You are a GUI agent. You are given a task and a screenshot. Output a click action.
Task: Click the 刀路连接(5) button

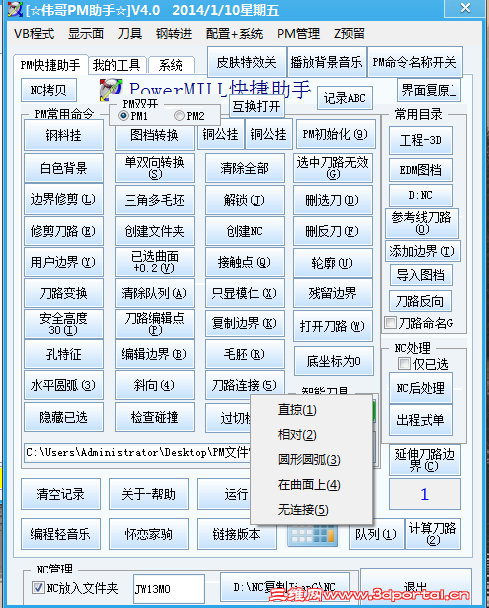point(245,385)
